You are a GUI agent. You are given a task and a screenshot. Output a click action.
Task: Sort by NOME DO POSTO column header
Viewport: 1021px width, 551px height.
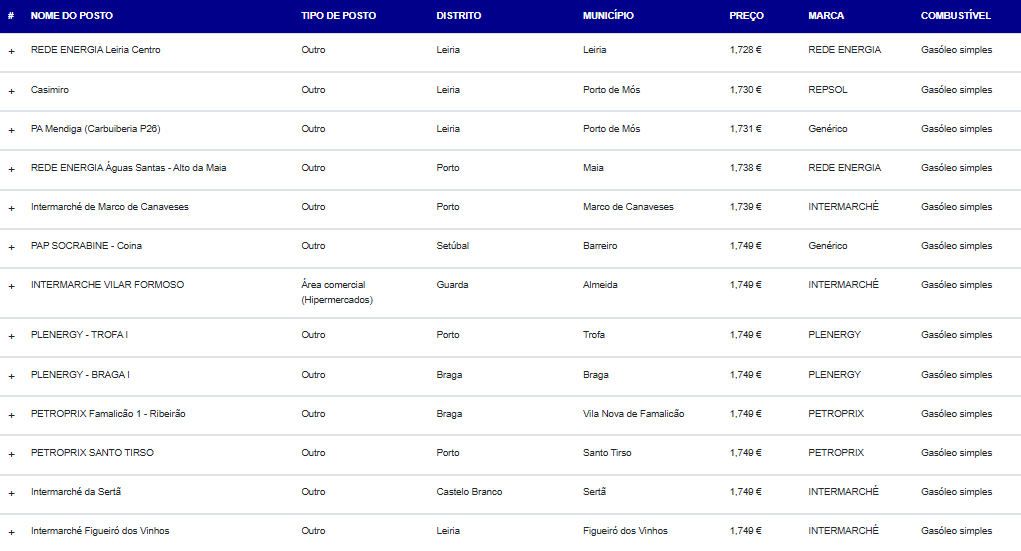72,16
